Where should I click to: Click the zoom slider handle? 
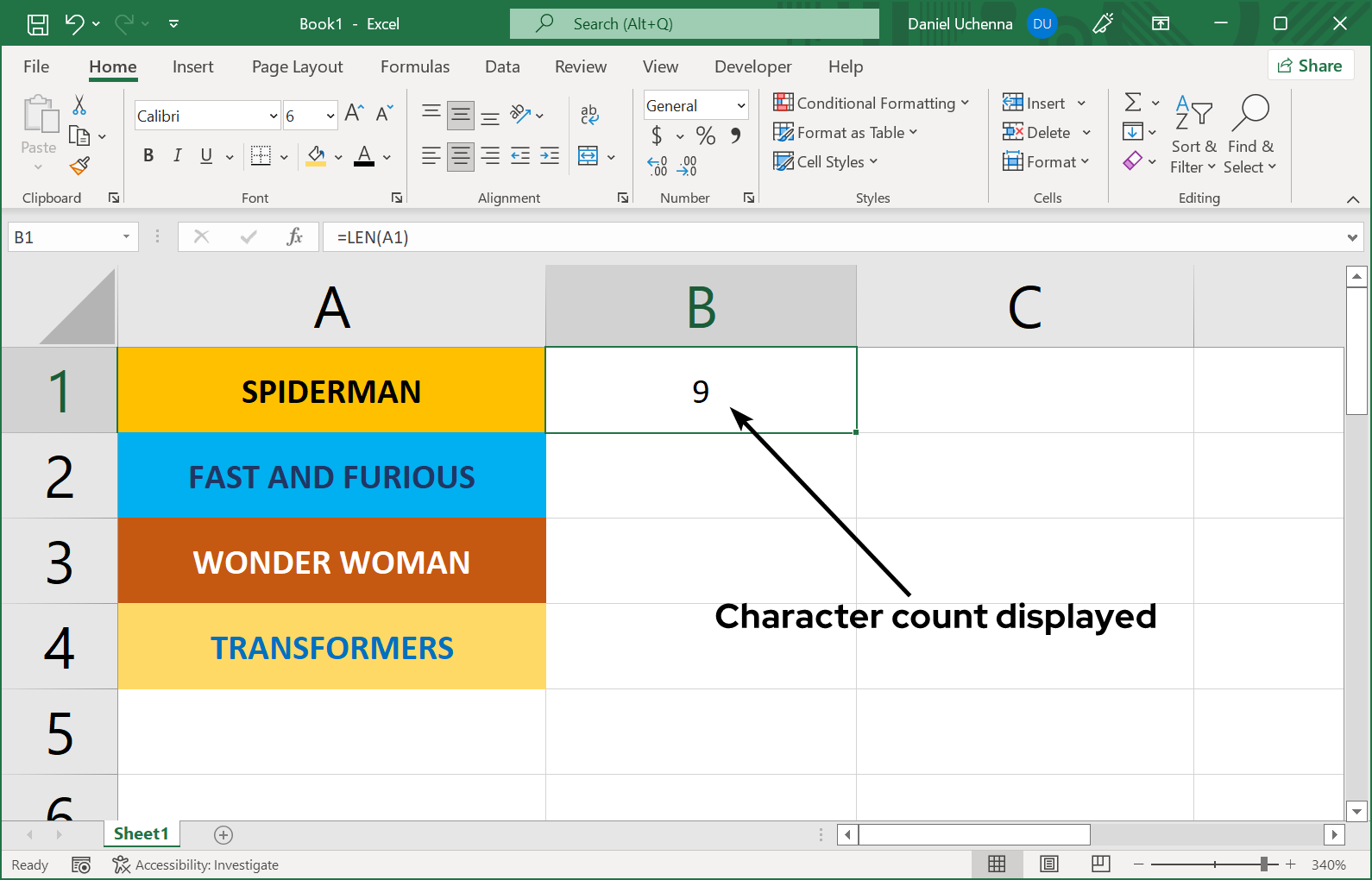click(1264, 864)
